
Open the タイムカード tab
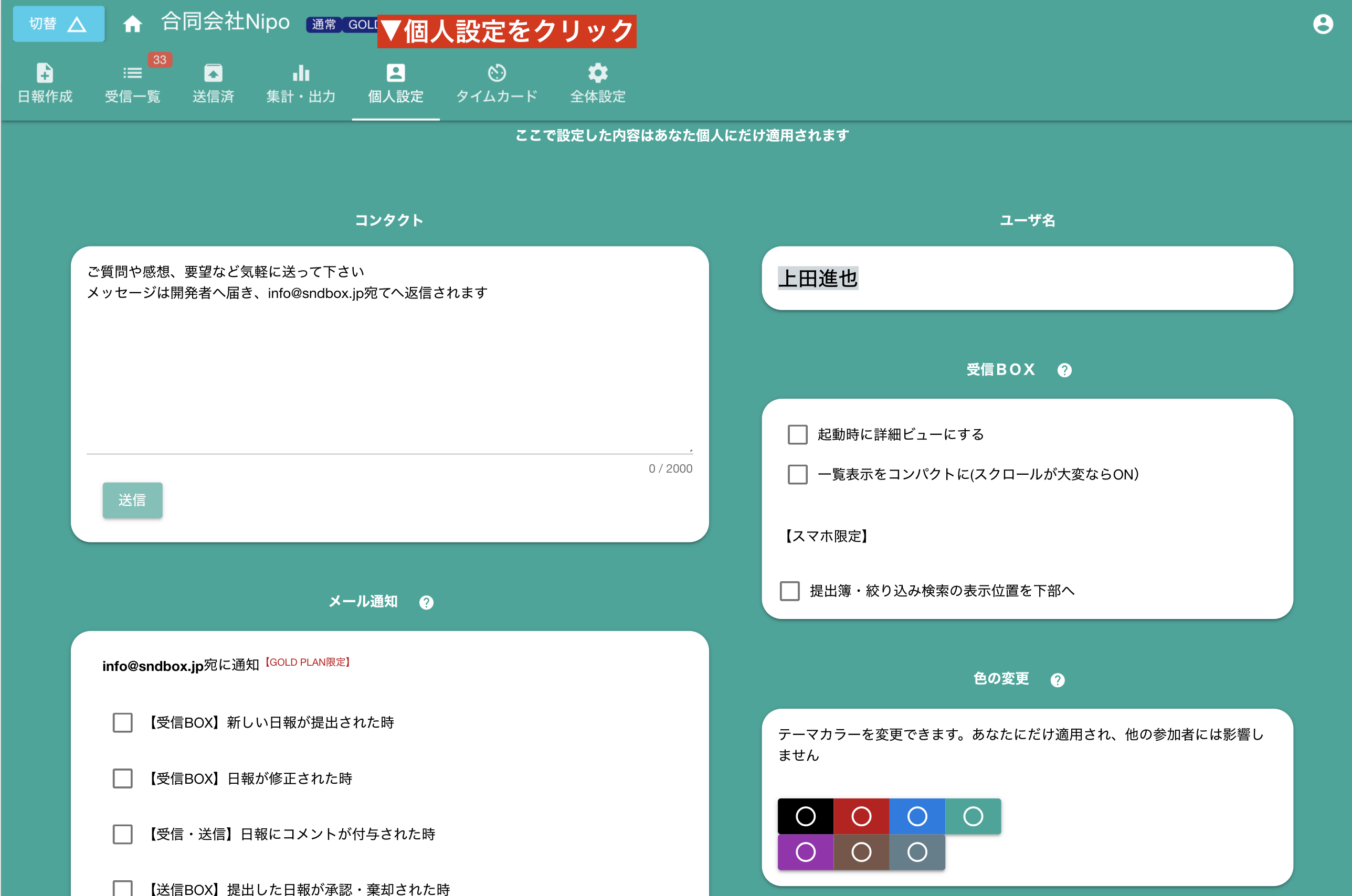[x=497, y=83]
